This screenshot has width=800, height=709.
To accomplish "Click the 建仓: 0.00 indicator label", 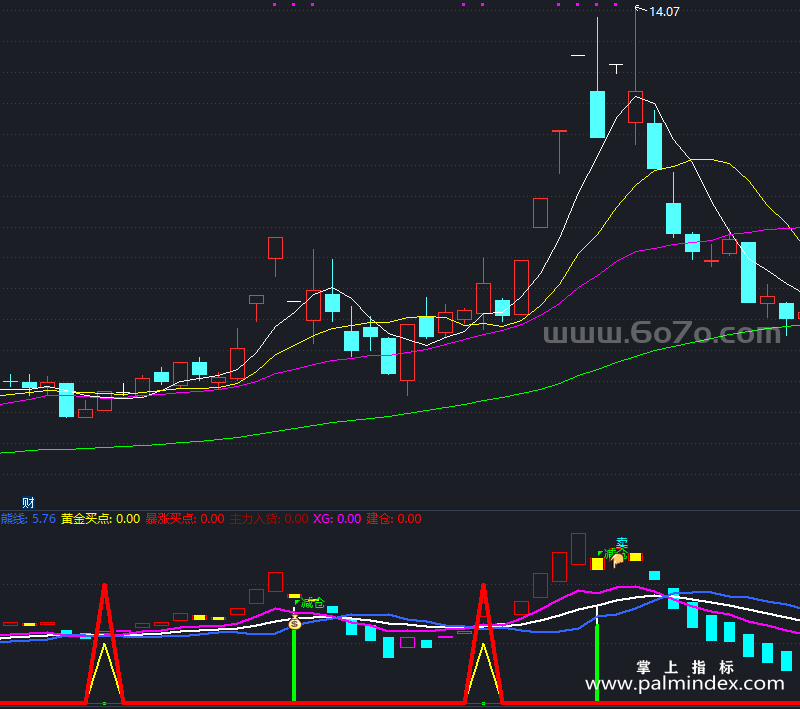I will coord(394,519).
